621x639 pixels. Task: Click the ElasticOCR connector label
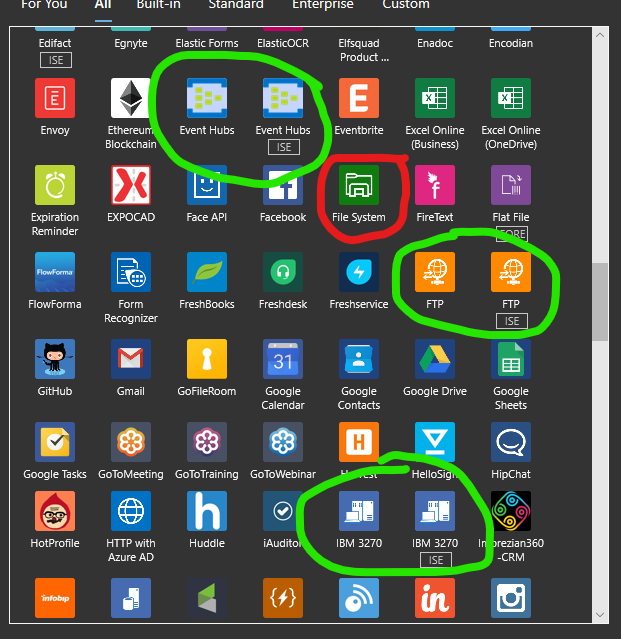tap(283, 43)
